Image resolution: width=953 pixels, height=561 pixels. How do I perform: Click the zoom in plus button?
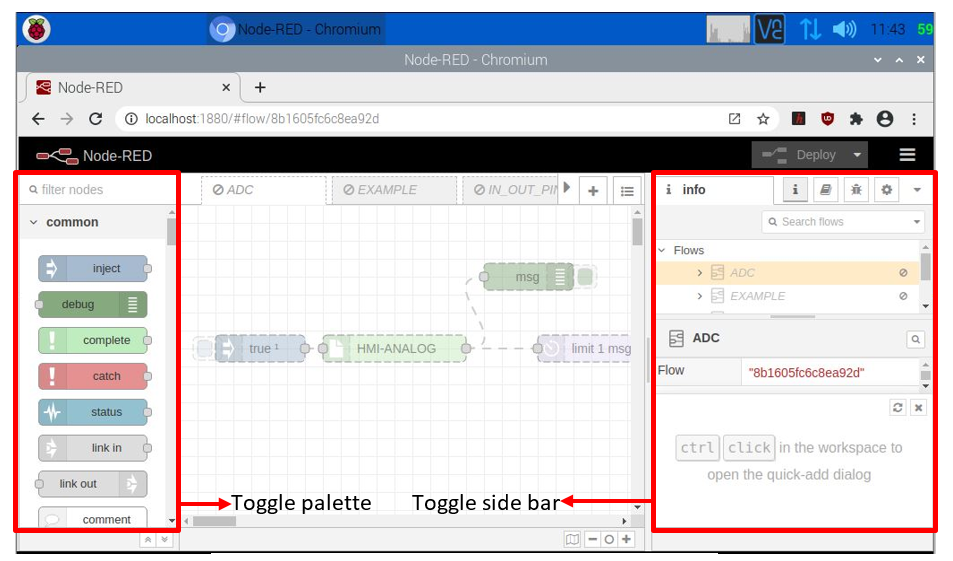click(x=626, y=539)
